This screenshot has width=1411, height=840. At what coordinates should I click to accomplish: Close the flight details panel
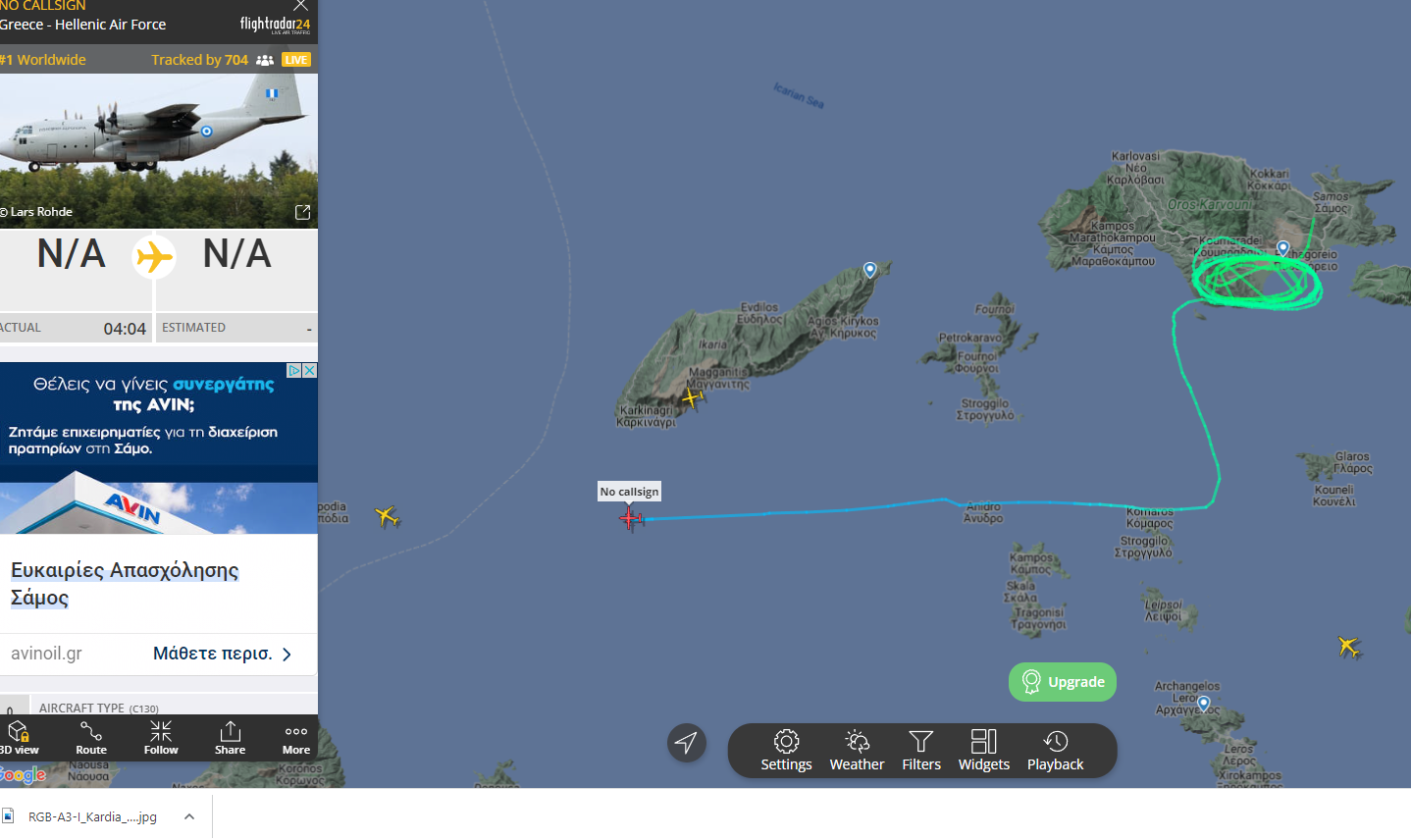301,6
